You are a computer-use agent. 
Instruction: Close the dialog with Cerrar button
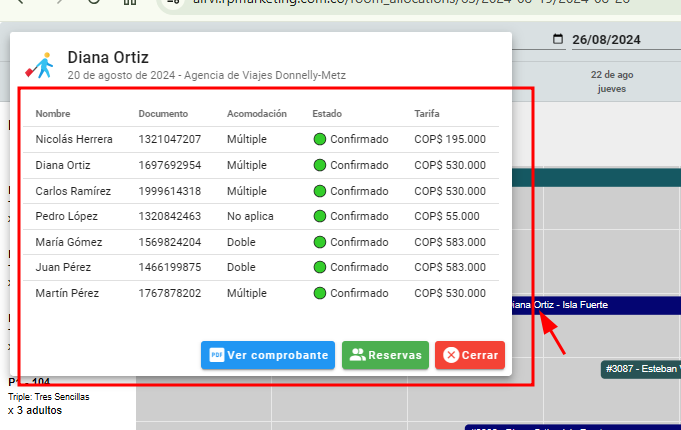(x=470, y=355)
